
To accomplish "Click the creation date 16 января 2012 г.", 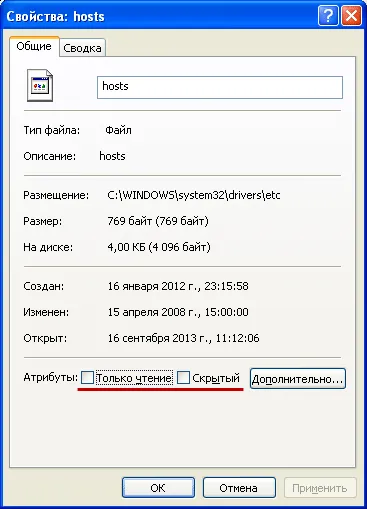I will [154, 286].
